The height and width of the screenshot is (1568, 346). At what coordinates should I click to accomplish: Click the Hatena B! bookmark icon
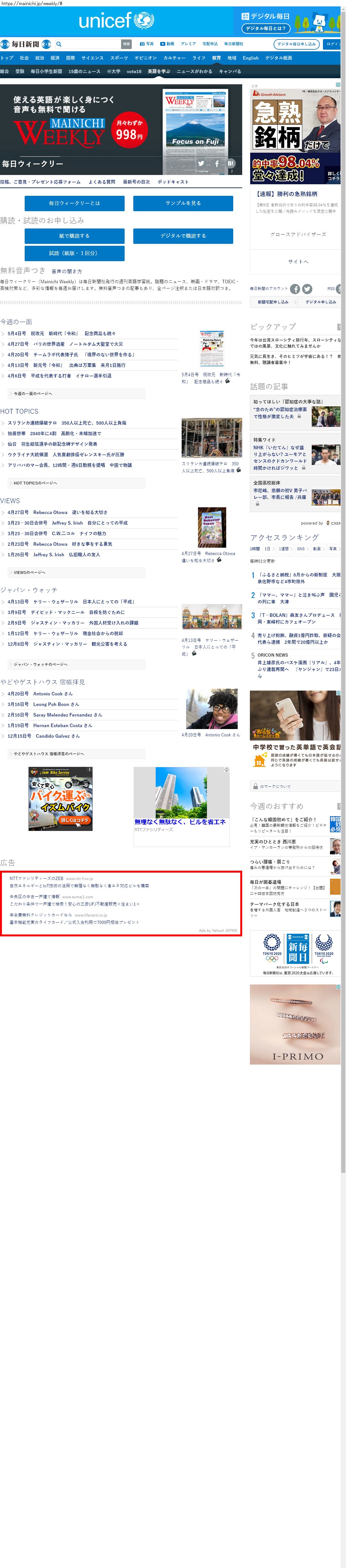pos(231,163)
